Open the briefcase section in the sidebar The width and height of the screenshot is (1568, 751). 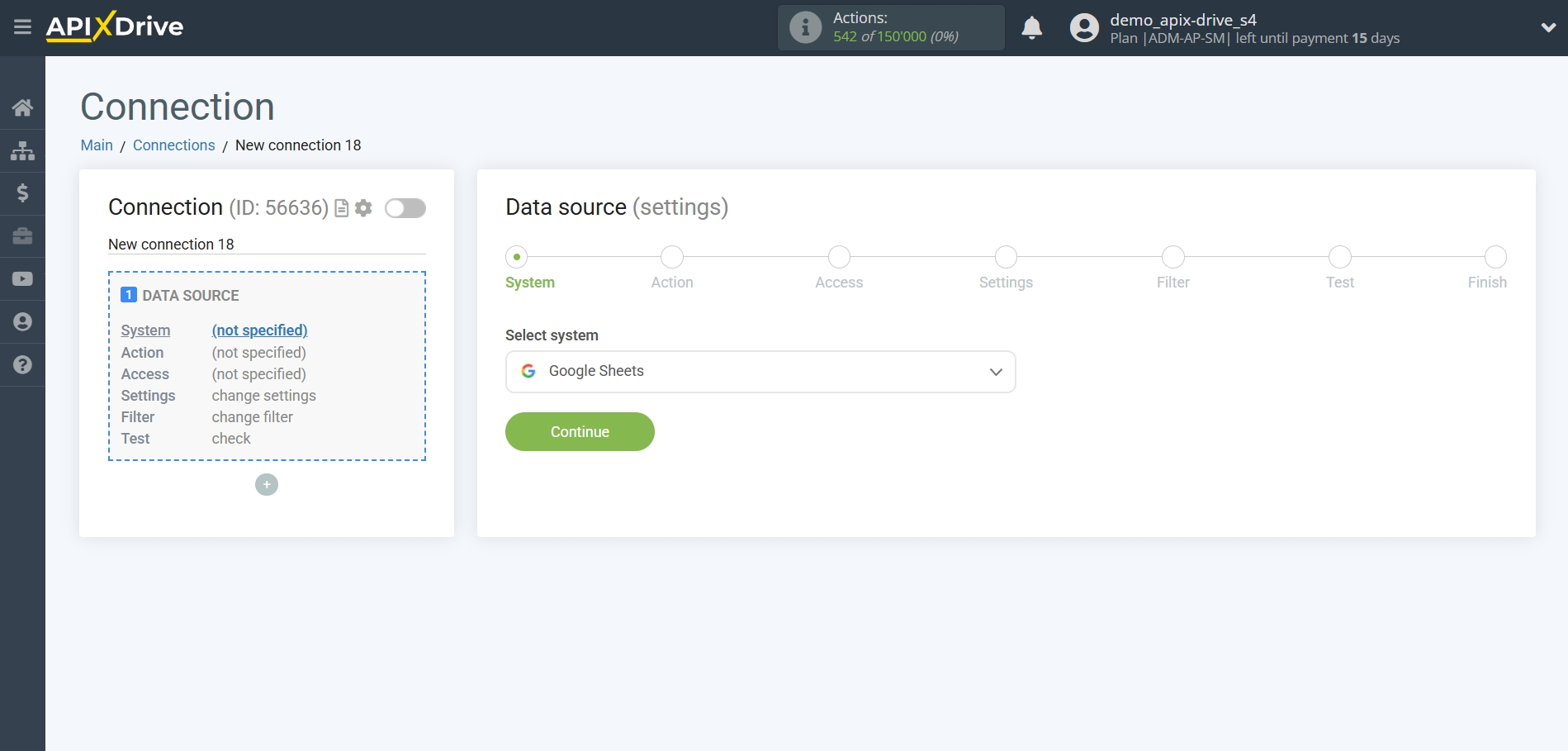coord(22,236)
